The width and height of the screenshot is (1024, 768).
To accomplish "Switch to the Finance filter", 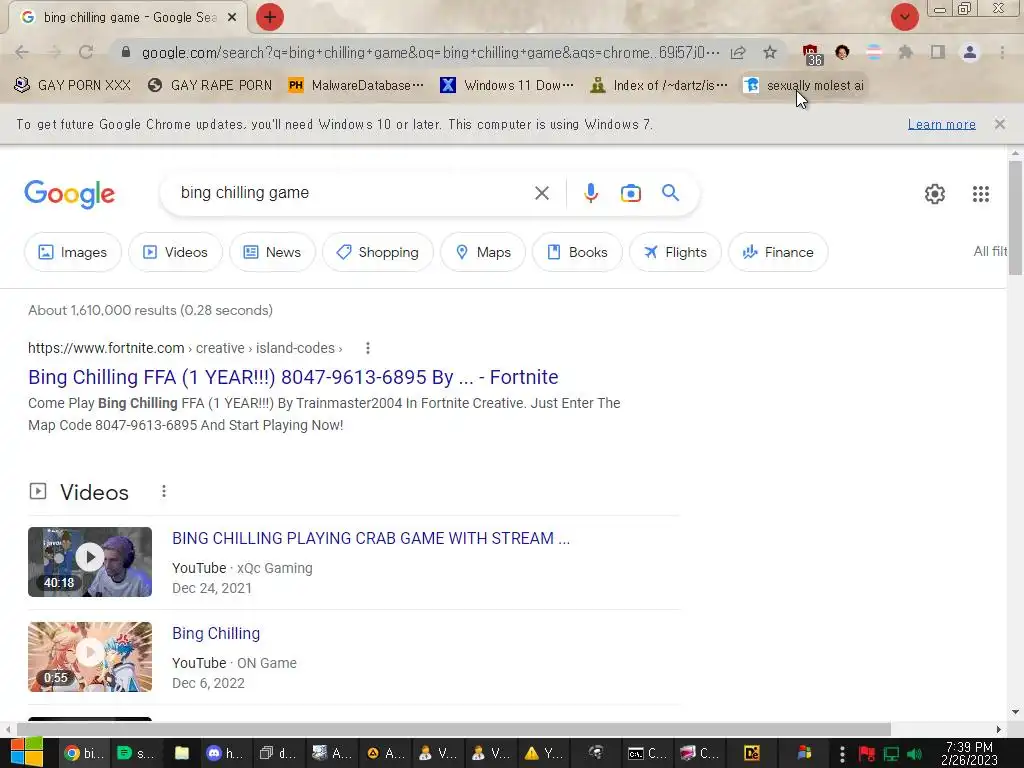I will pos(778,252).
